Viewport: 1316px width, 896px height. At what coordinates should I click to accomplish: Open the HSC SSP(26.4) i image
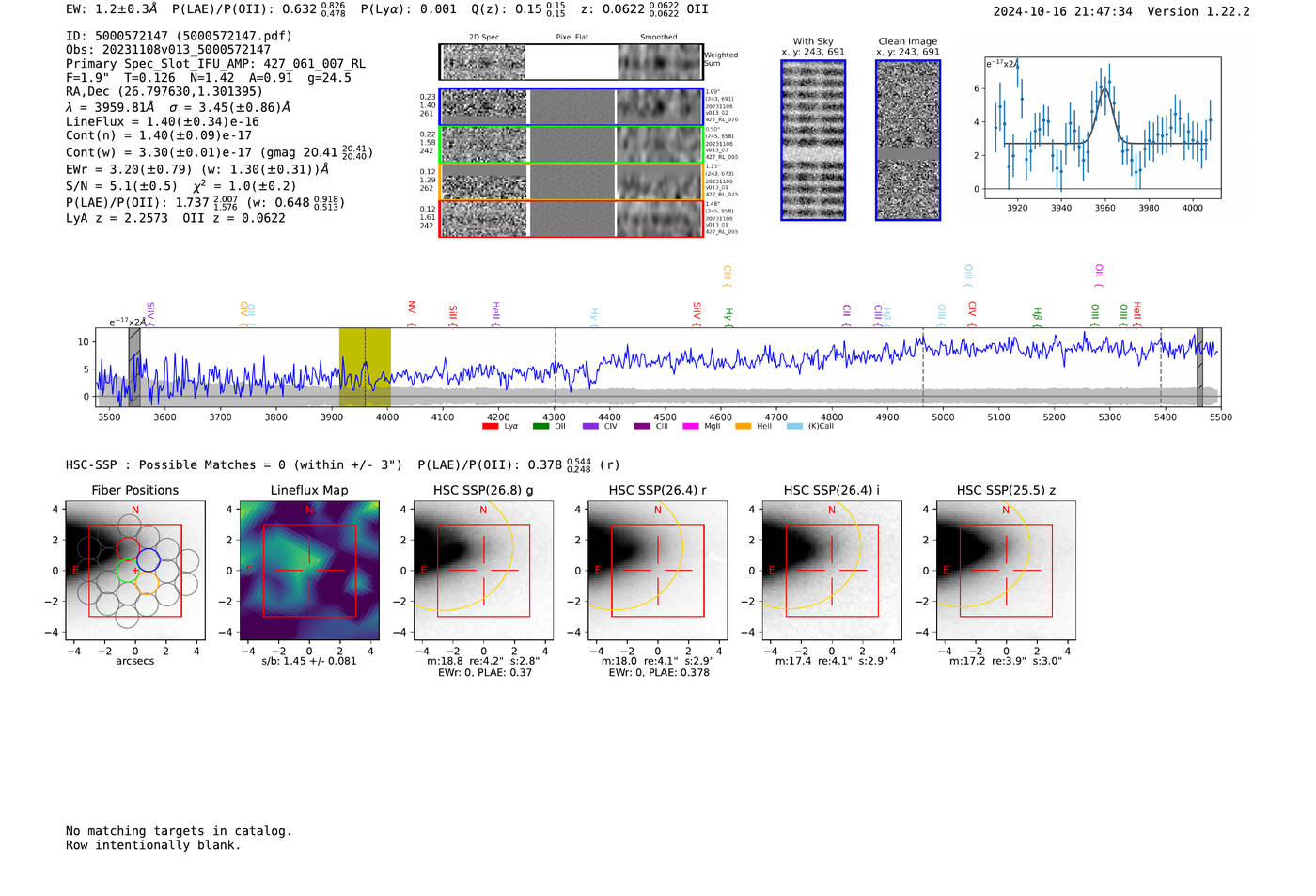[831, 571]
